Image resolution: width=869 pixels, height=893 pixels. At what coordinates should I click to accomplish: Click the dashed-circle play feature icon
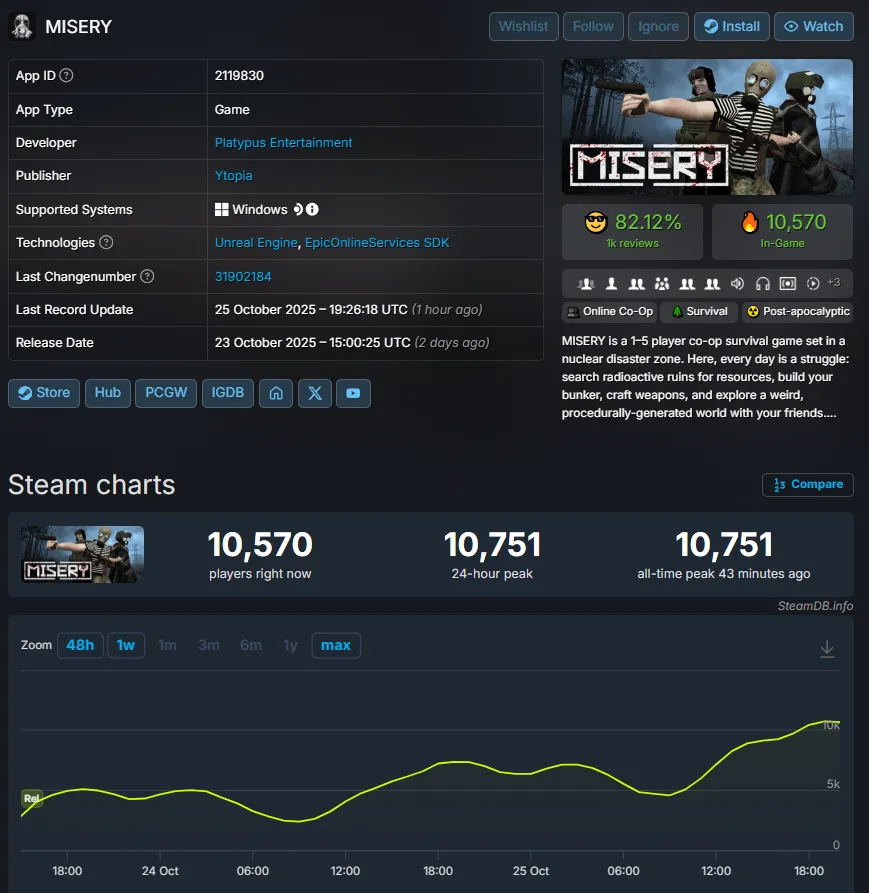[x=813, y=283]
